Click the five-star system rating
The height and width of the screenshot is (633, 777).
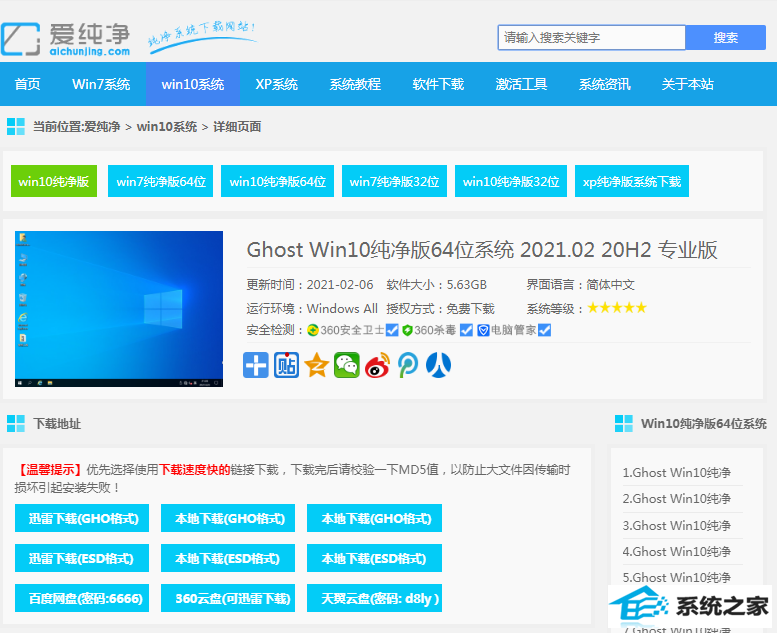coord(617,308)
